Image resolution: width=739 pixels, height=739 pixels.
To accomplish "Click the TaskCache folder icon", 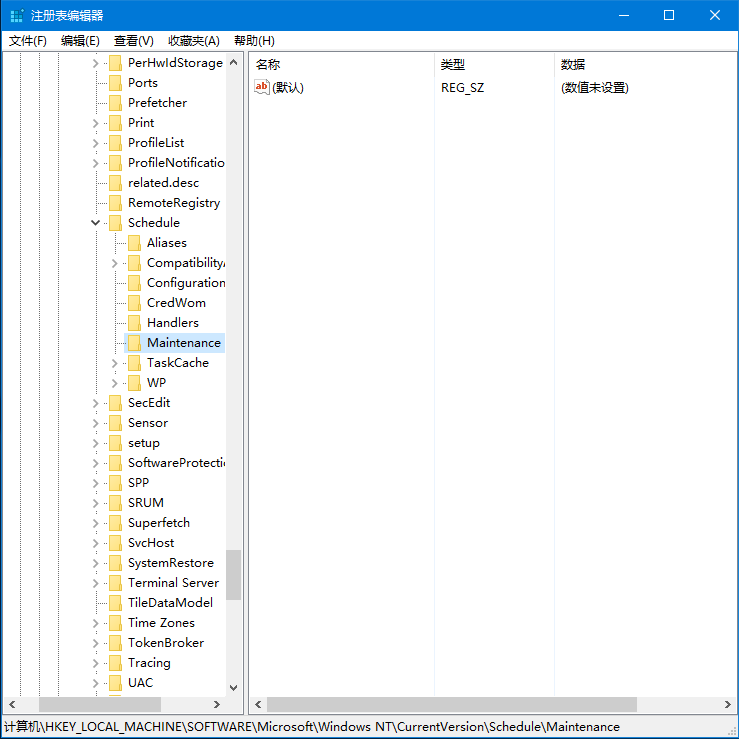I will [134, 363].
